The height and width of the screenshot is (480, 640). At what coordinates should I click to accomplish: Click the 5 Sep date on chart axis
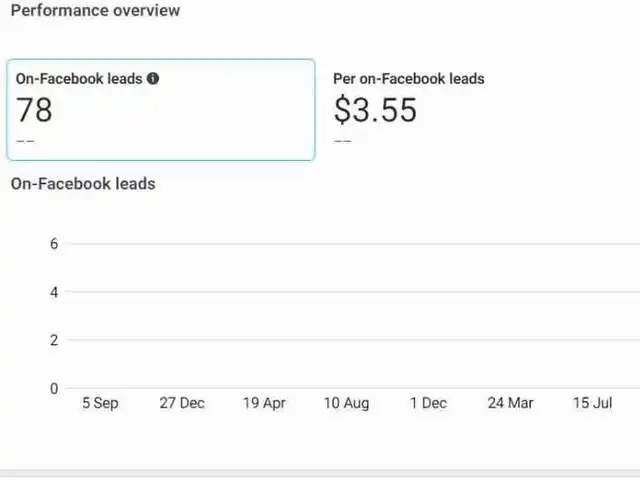[x=100, y=403]
